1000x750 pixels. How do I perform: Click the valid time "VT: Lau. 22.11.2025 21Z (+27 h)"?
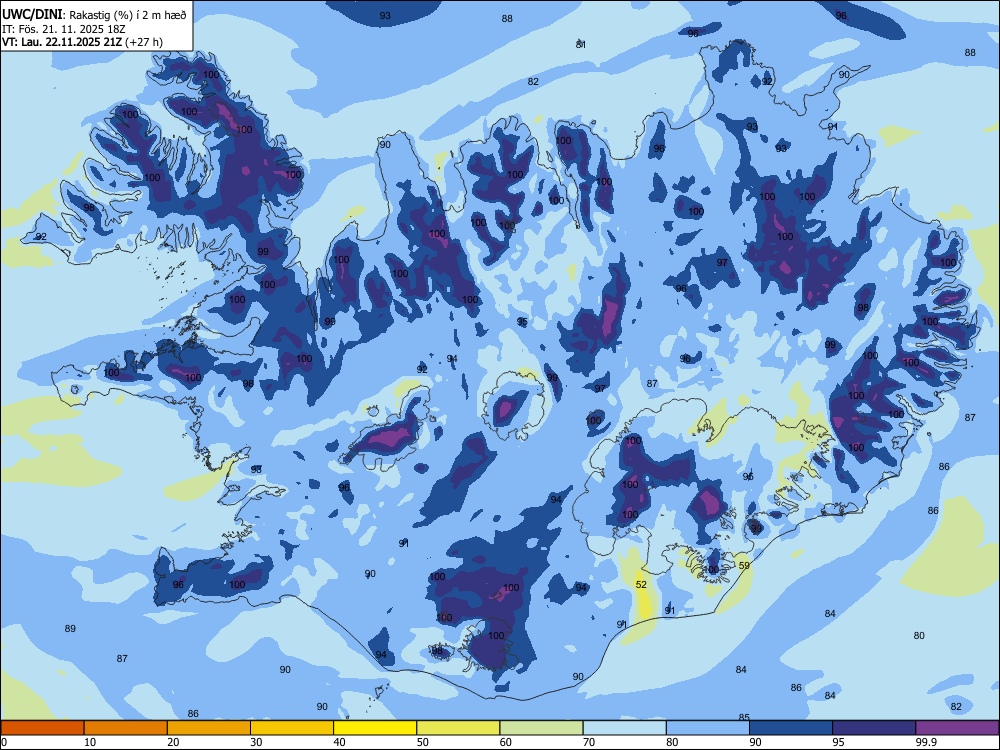82,42
